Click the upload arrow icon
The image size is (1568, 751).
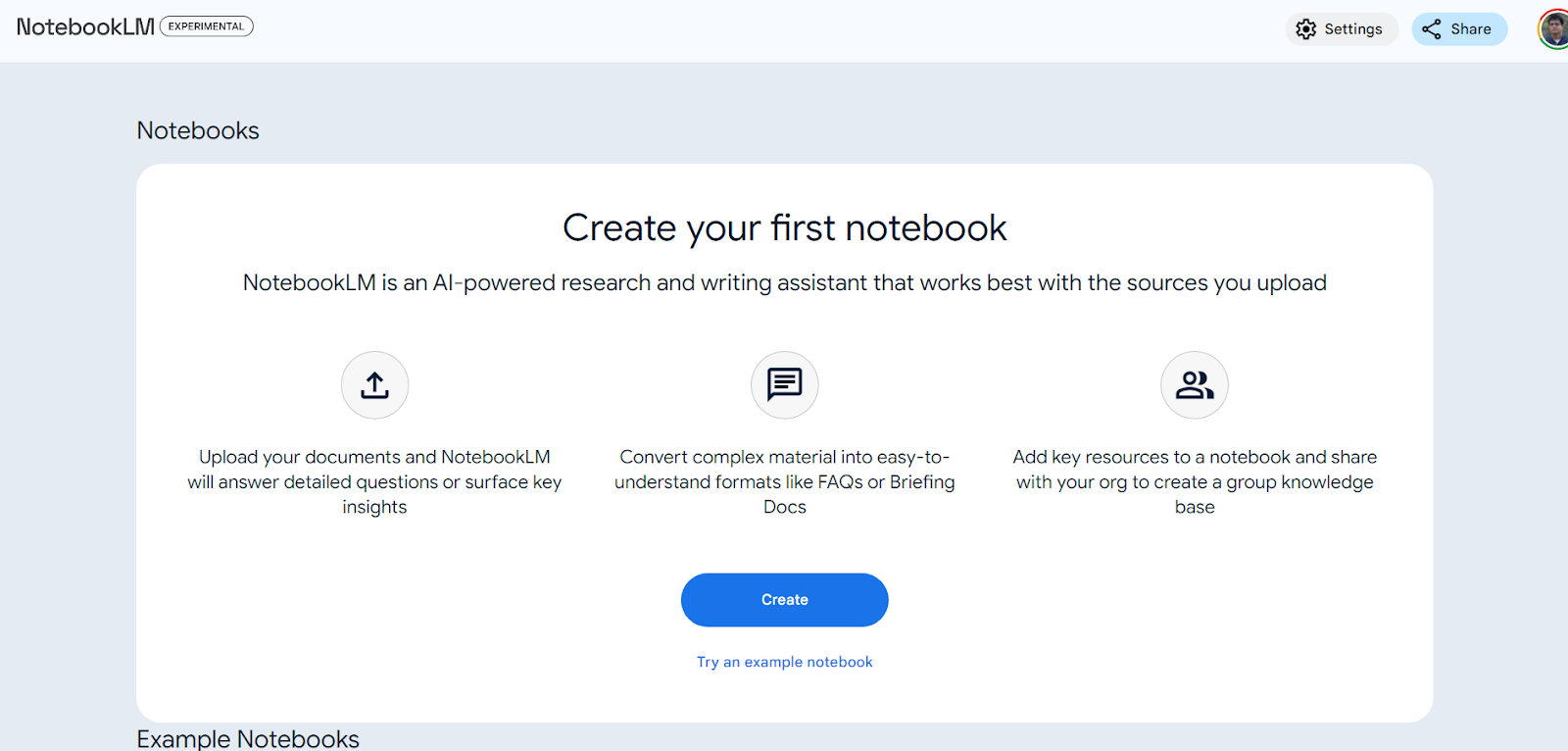[374, 385]
